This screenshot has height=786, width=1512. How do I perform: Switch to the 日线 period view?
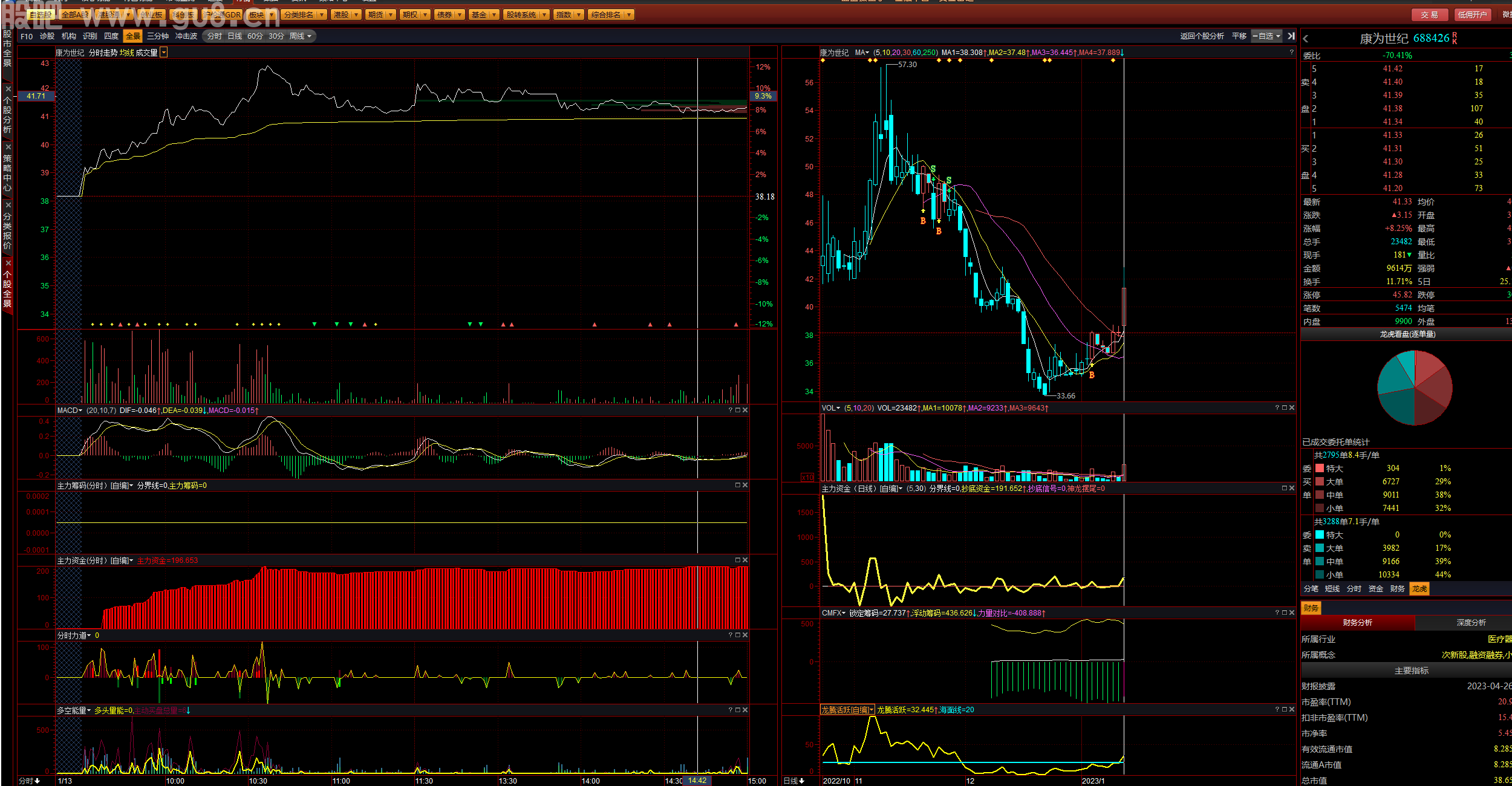[x=235, y=36]
